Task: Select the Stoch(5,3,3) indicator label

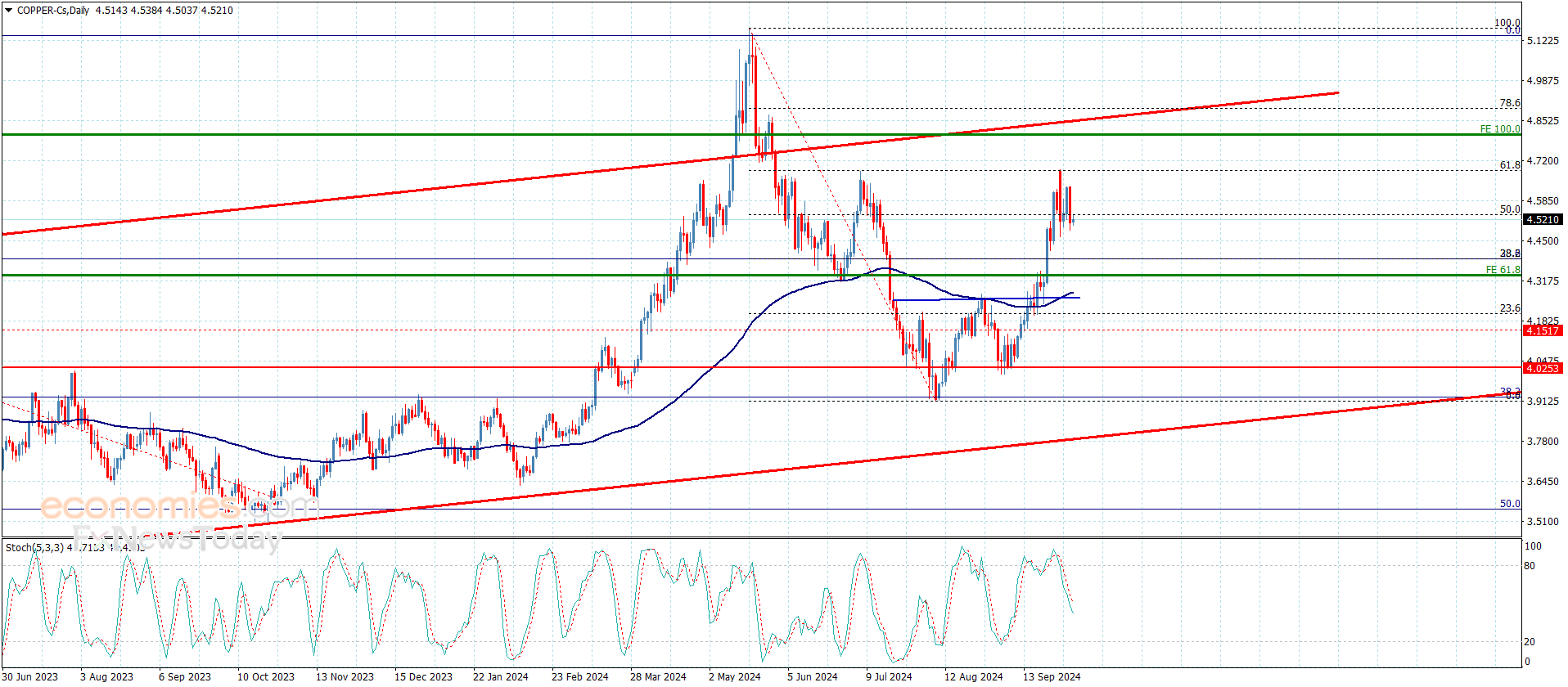Action: (34, 547)
